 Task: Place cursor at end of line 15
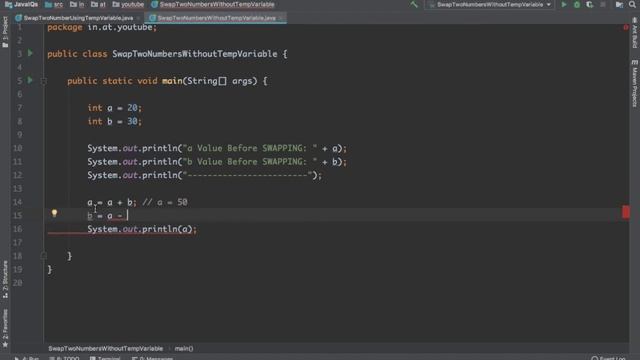click(128, 216)
